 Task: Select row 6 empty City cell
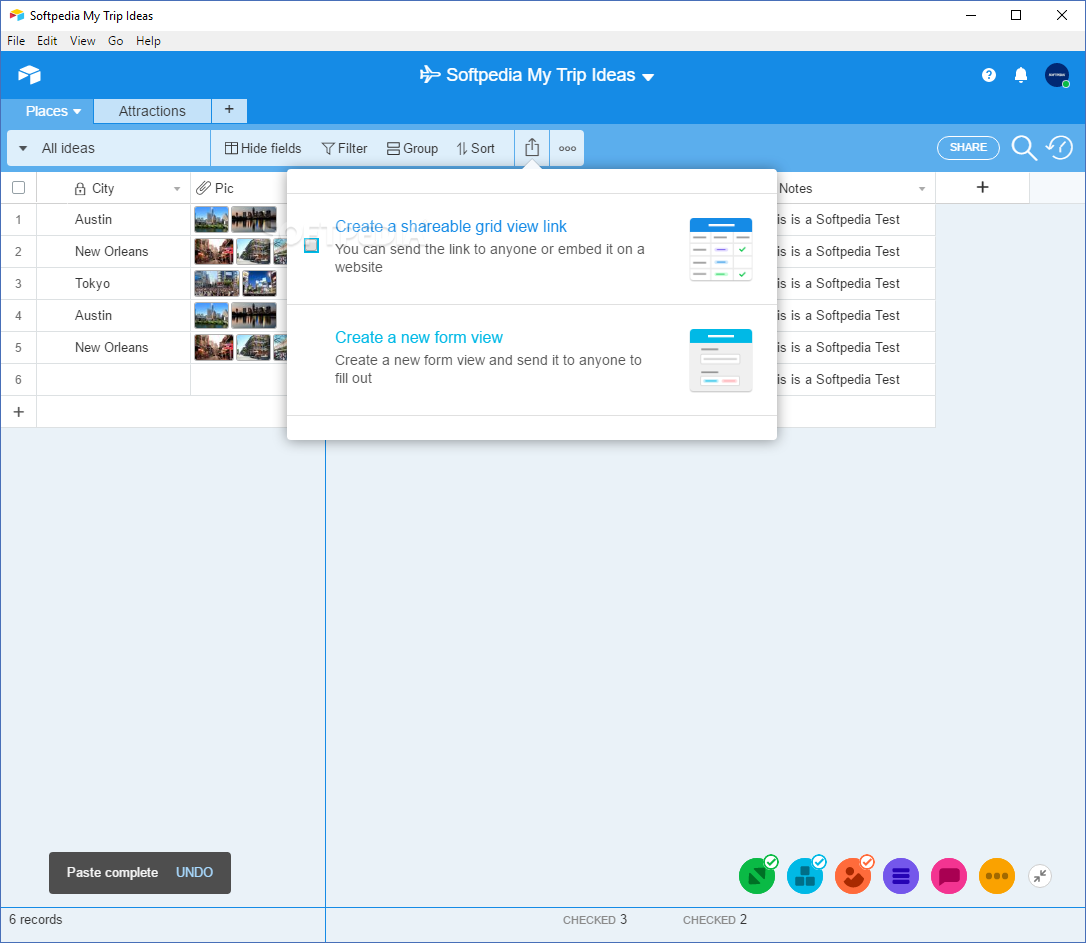[x=114, y=379]
